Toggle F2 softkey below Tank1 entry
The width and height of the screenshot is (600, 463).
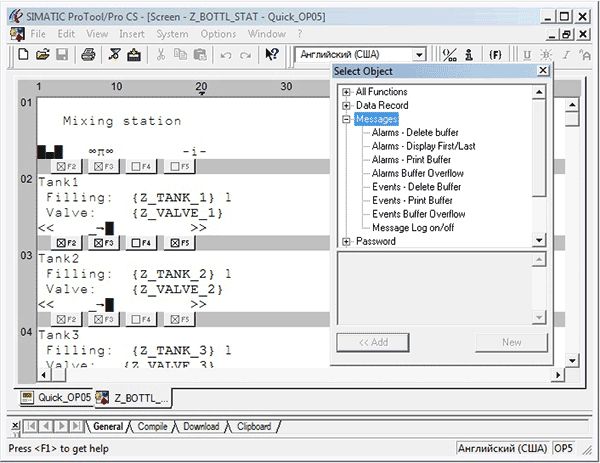(x=66, y=243)
